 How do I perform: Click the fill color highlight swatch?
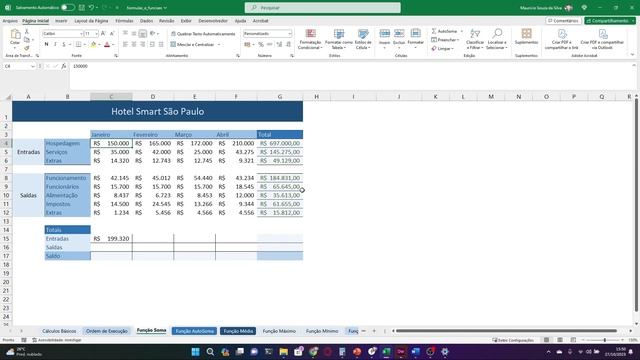[93, 44]
